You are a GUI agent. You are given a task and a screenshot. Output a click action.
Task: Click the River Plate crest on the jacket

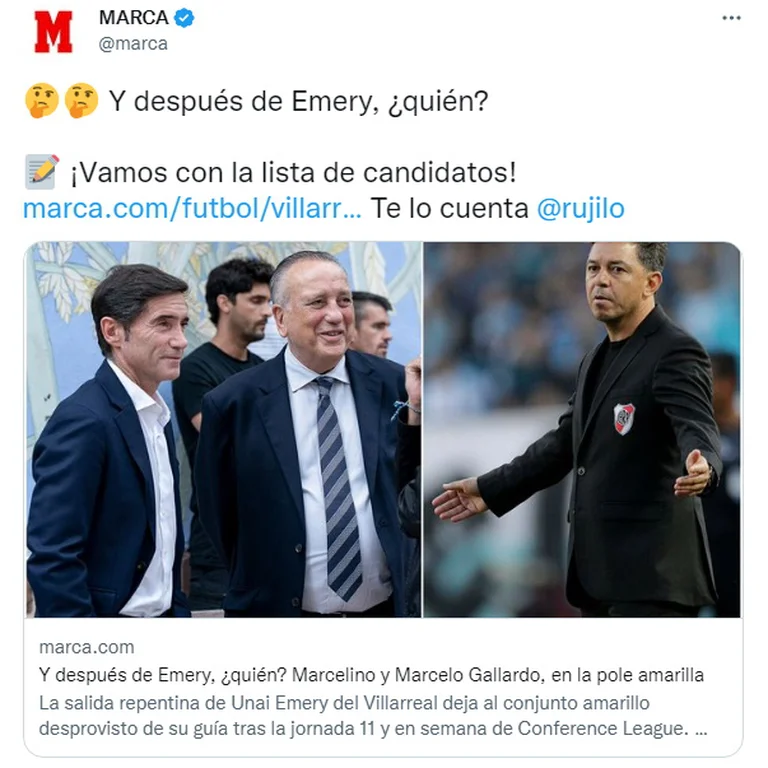624,419
